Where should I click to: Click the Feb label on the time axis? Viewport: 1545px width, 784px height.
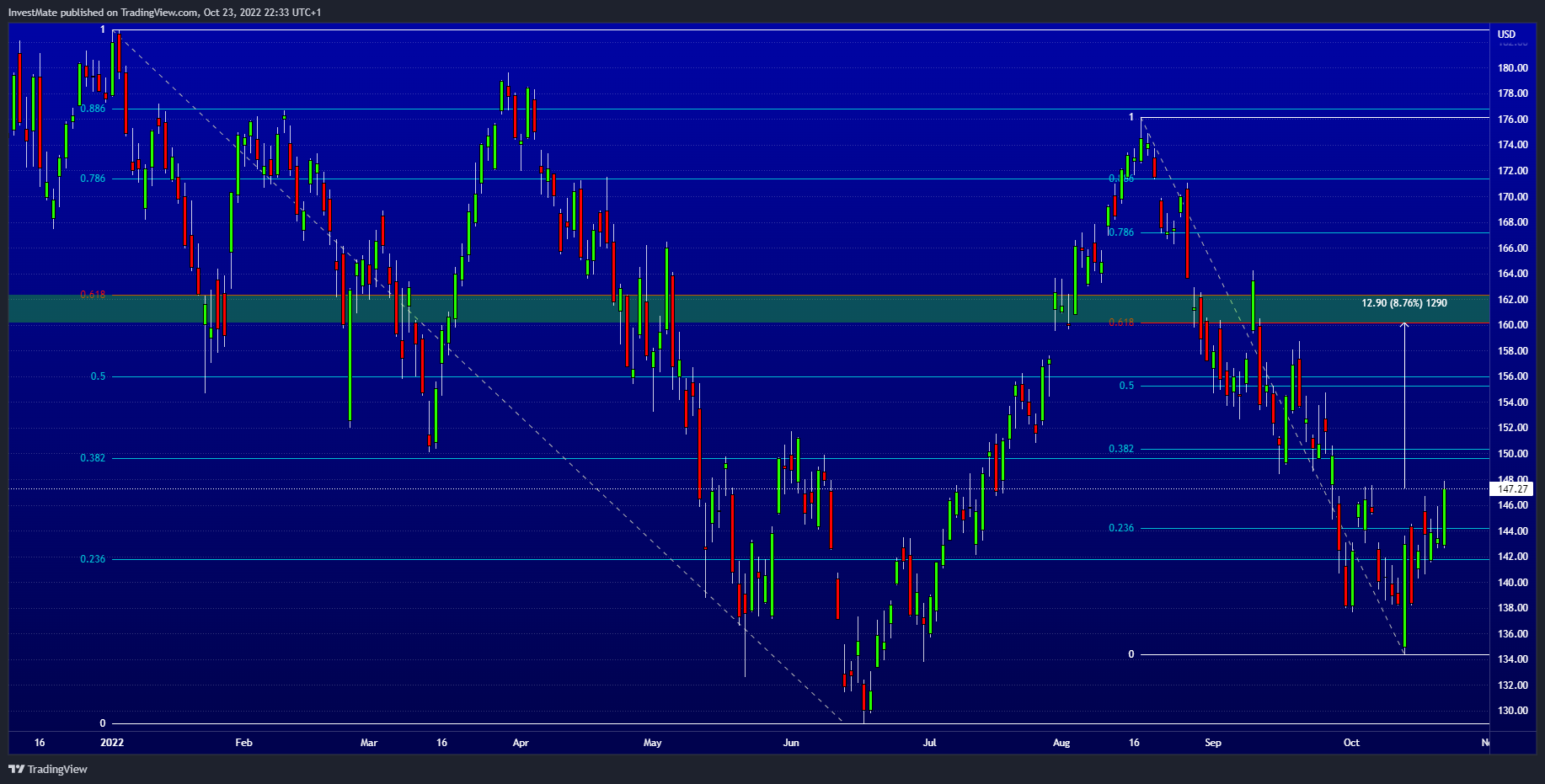pos(243,743)
